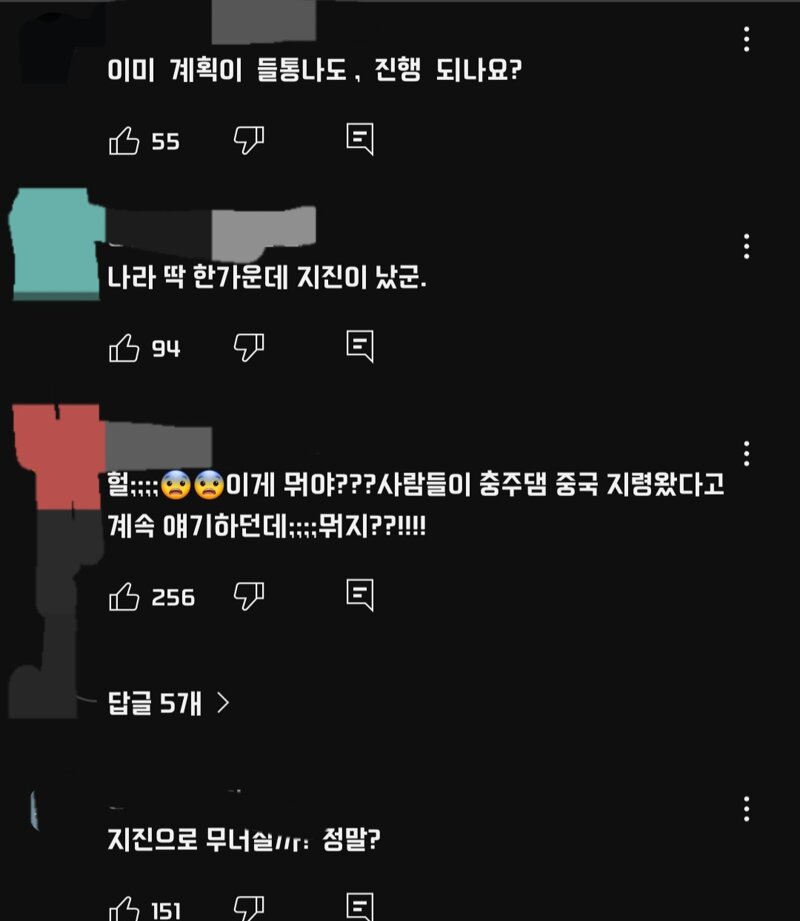800x921 pixels.
Task: Open options menu for the 151-like comment
Action: pos(746,809)
